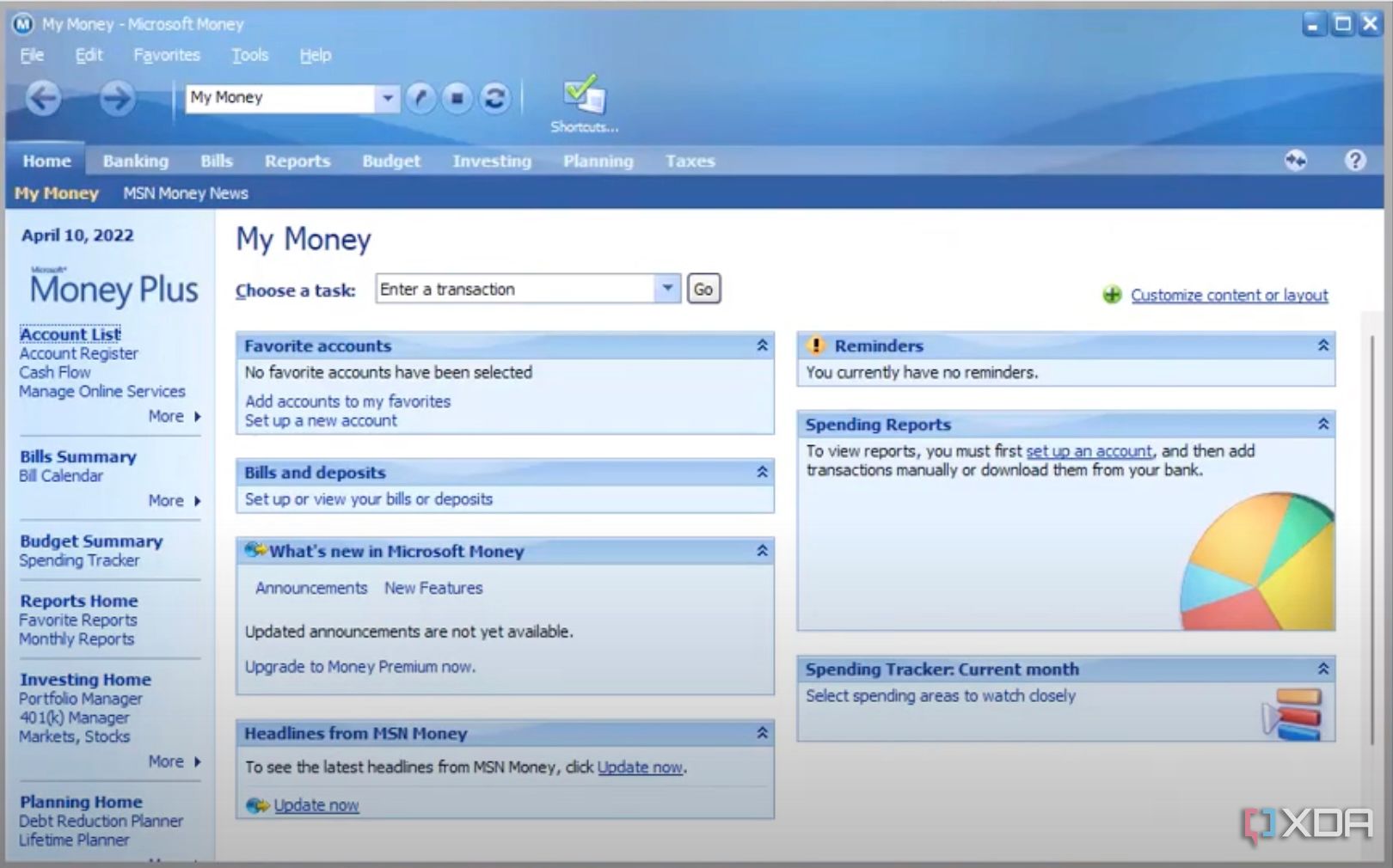Click the set up an account link

click(x=1089, y=451)
